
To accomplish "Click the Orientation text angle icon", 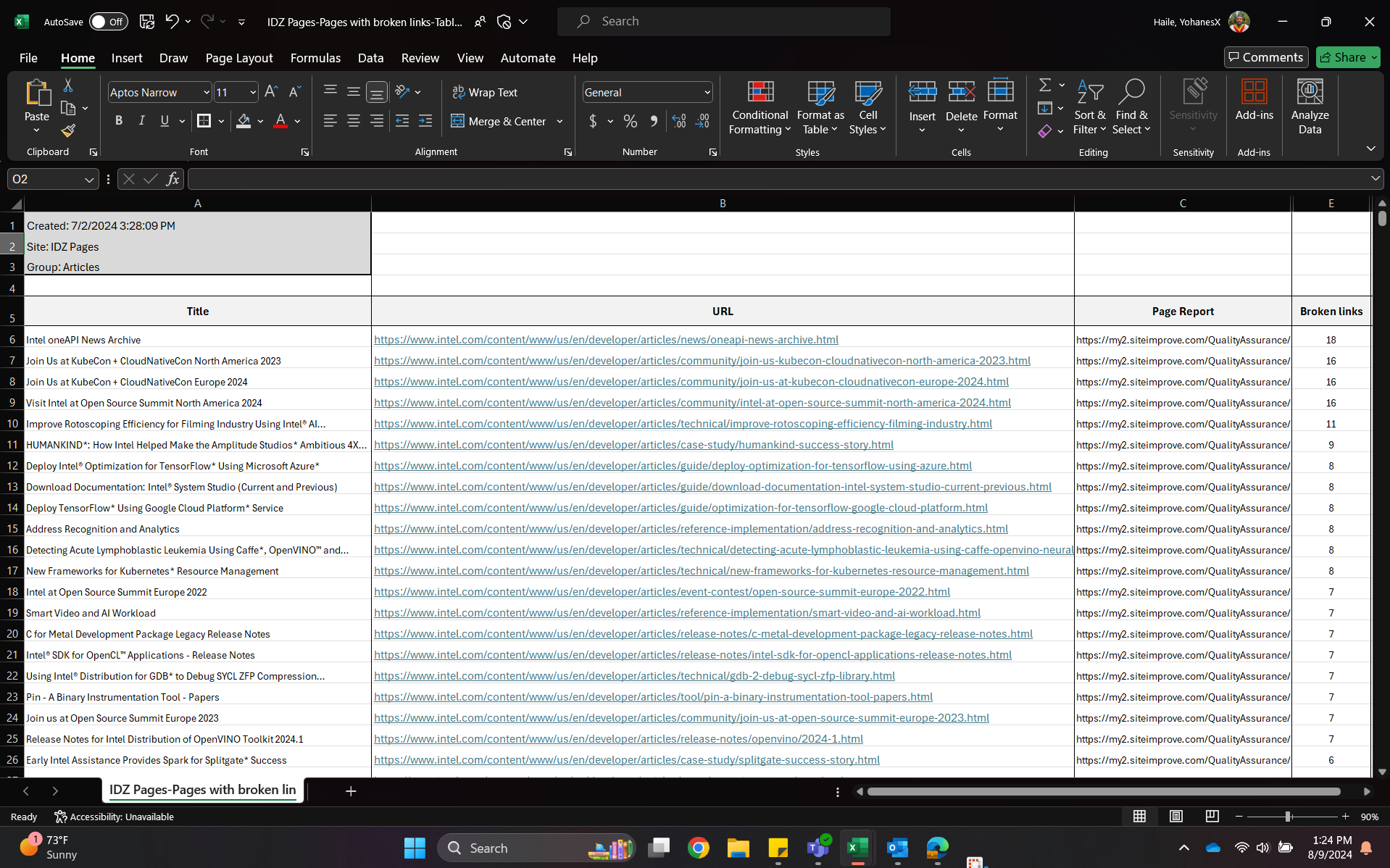I will 403,92.
